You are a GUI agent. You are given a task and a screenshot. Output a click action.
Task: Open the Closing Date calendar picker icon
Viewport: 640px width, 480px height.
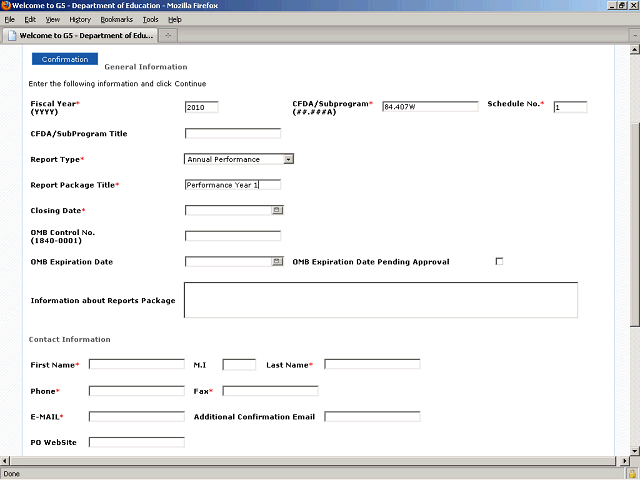(277, 210)
